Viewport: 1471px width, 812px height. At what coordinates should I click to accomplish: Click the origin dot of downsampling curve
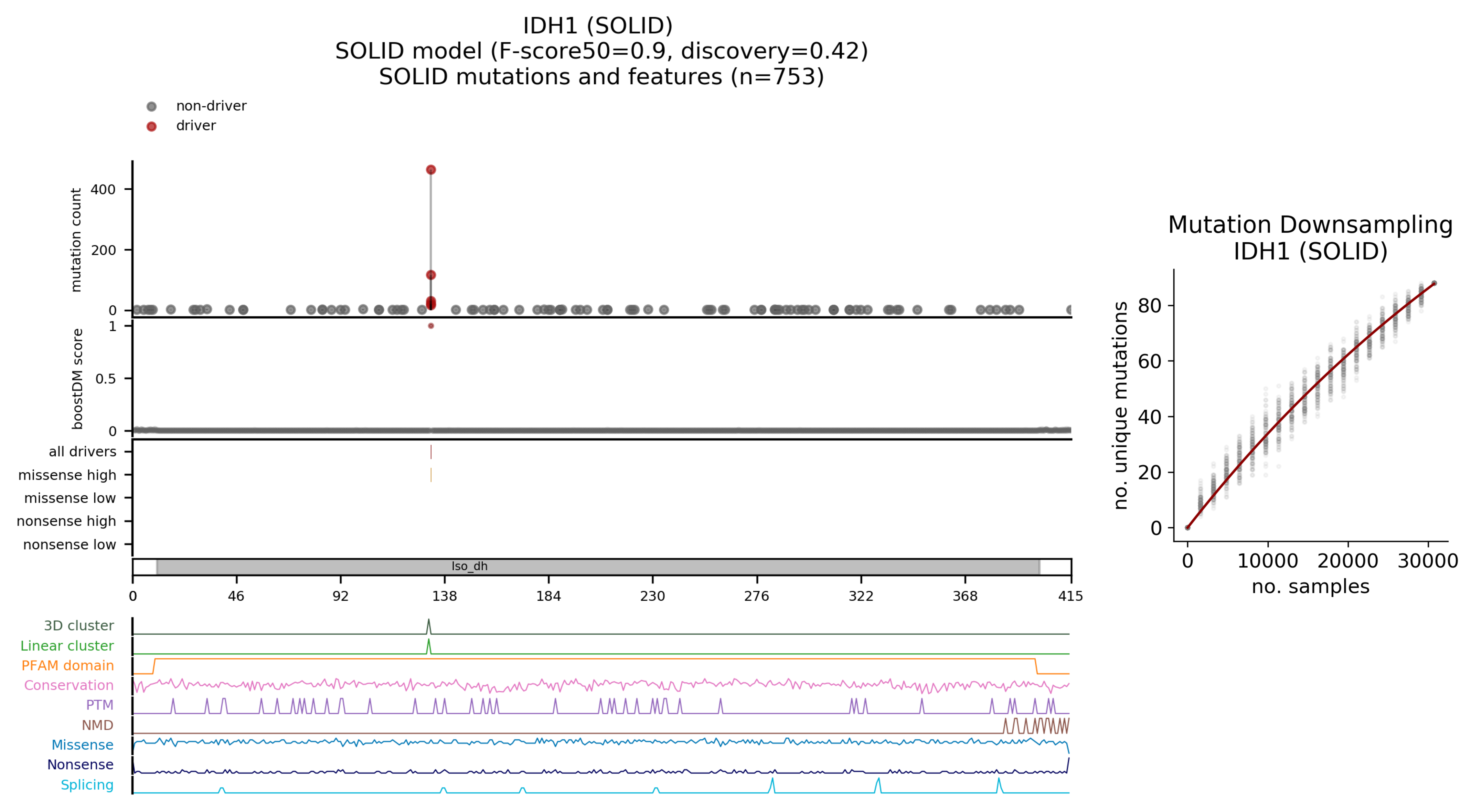(x=1188, y=528)
